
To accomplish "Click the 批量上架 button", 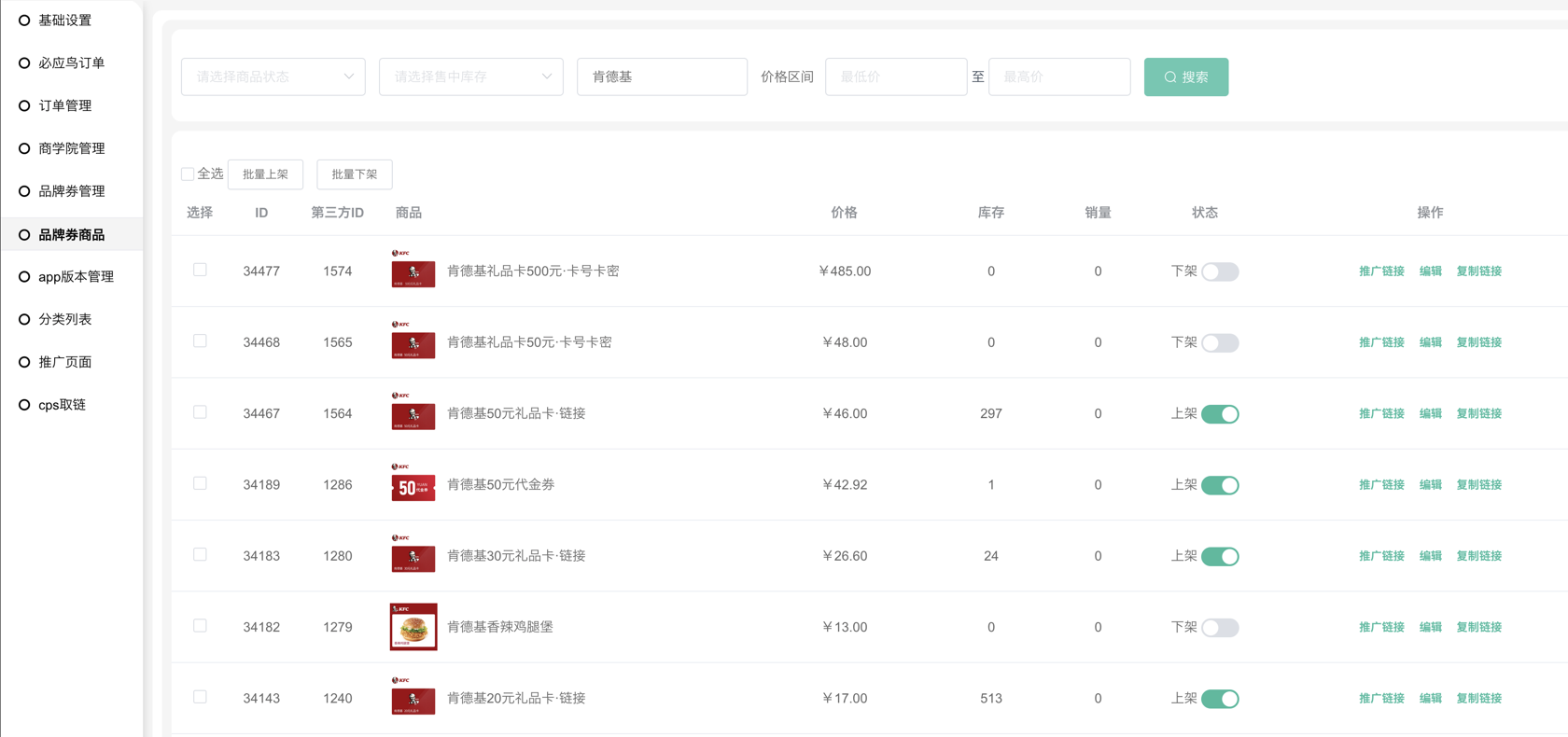I will point(265,174).
